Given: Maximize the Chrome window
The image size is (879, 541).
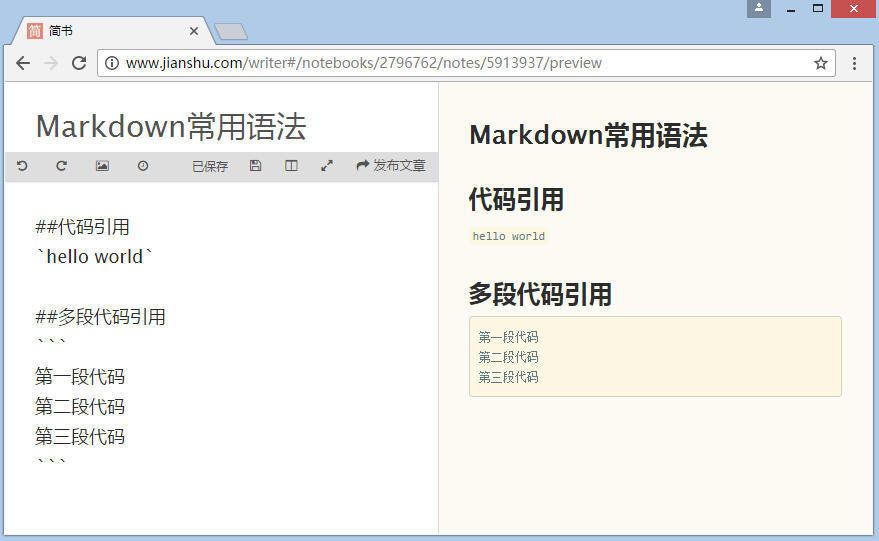Looking at the screenshot, I should (818, 8).
